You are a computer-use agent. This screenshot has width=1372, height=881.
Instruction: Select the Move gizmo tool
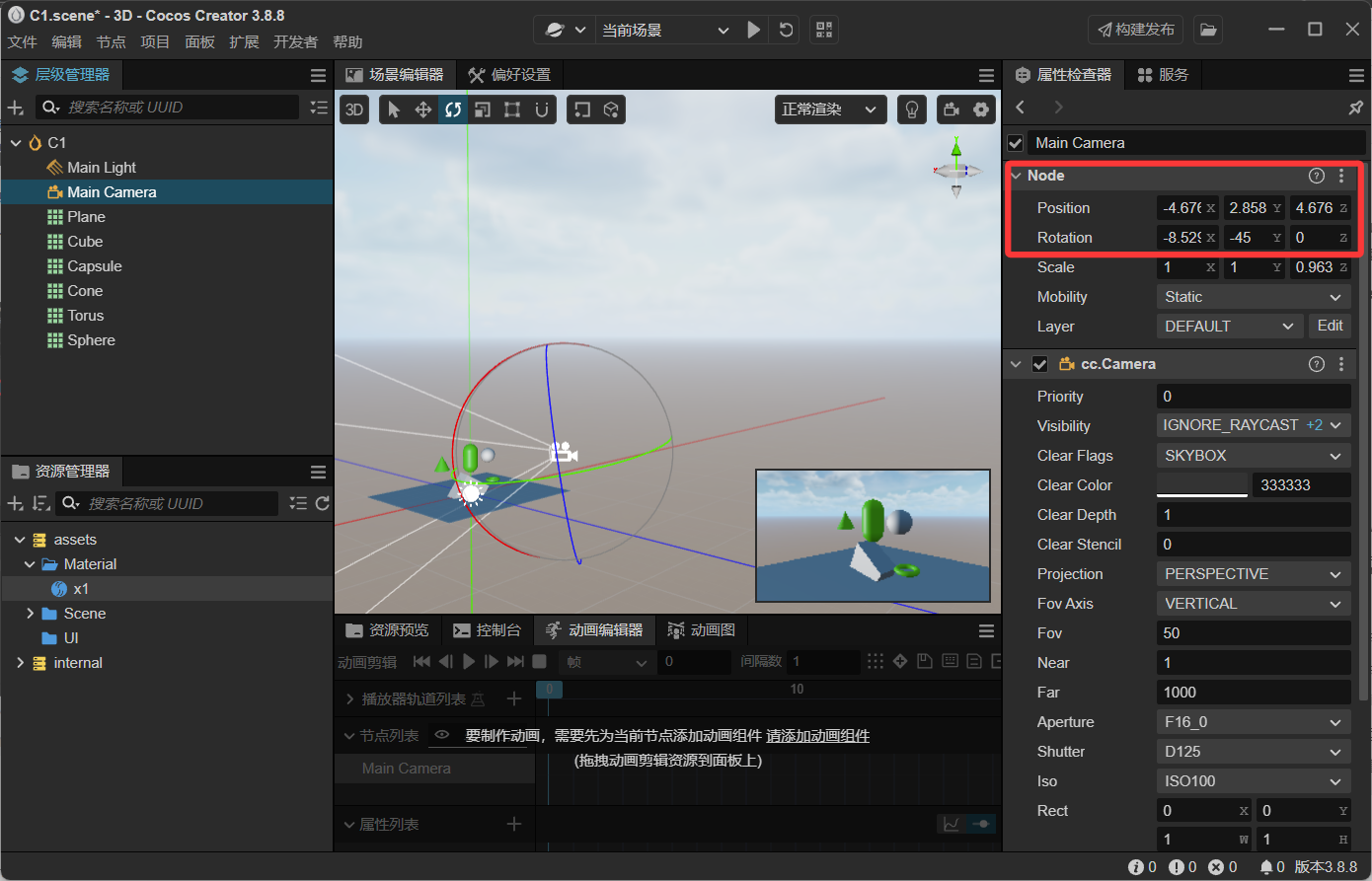(x=423, y=110)
